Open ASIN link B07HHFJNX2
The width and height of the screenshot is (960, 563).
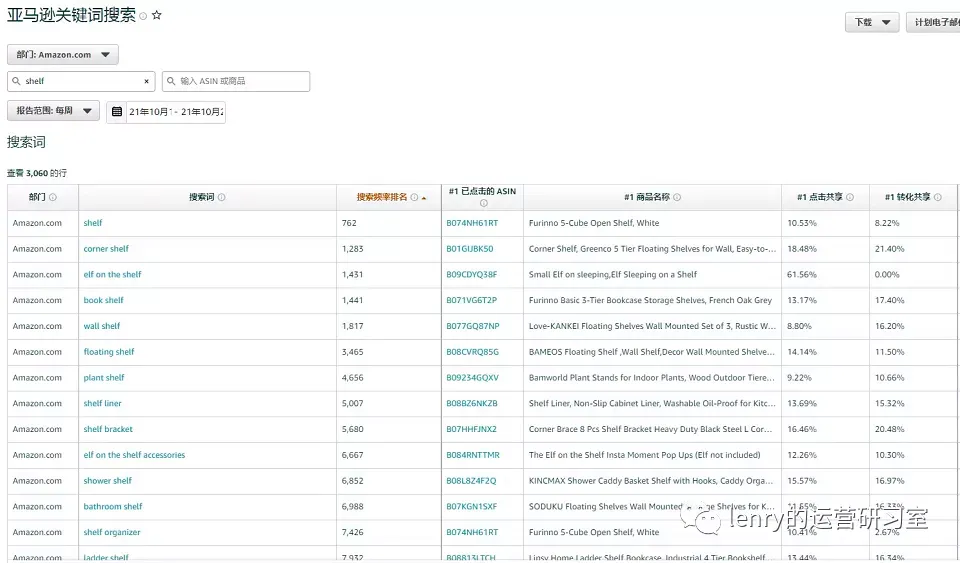coord(471,429)
